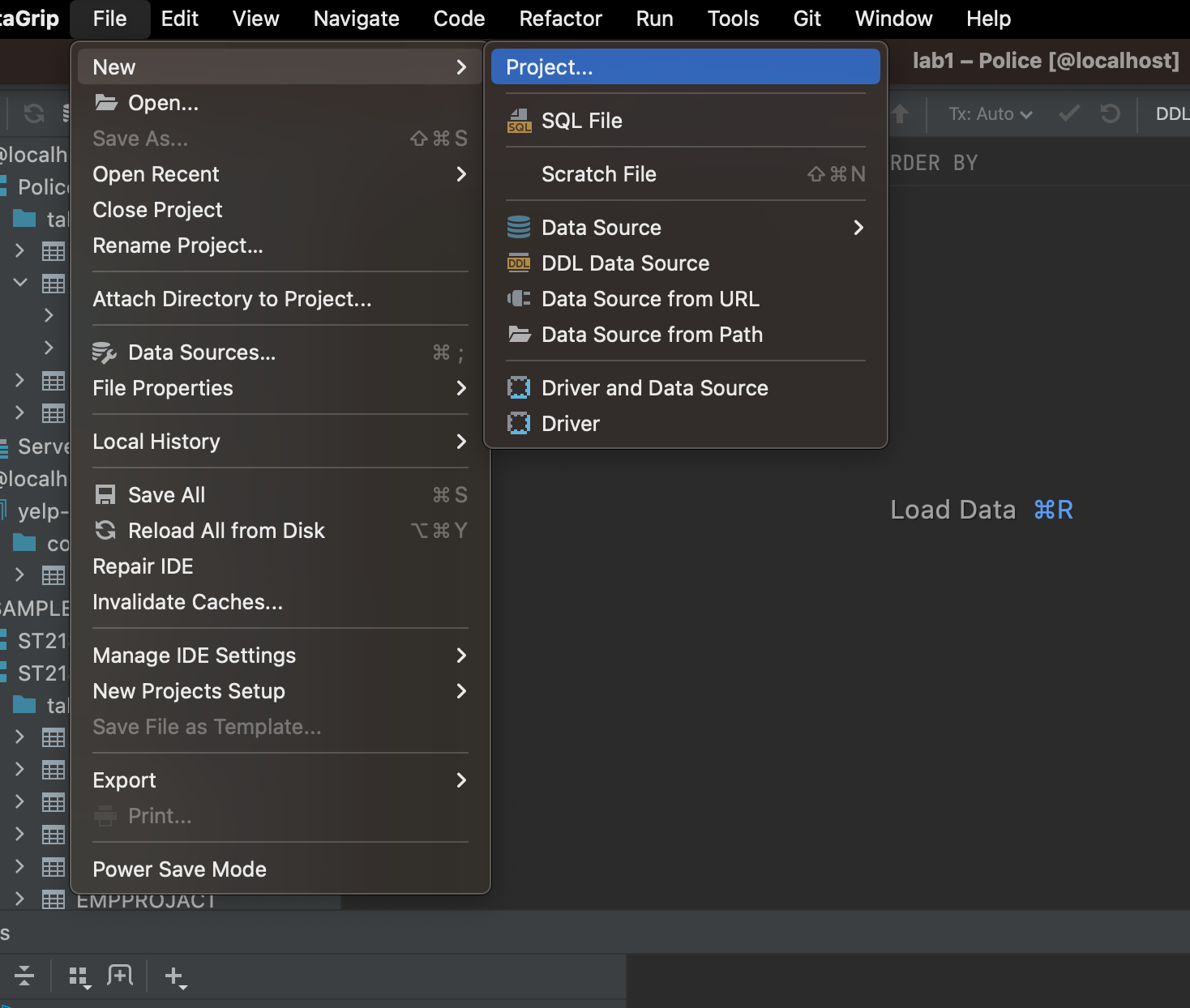Expand File Properties submenu
The height and width of the screenshot is (1008, 1190).
coord(280,388)
